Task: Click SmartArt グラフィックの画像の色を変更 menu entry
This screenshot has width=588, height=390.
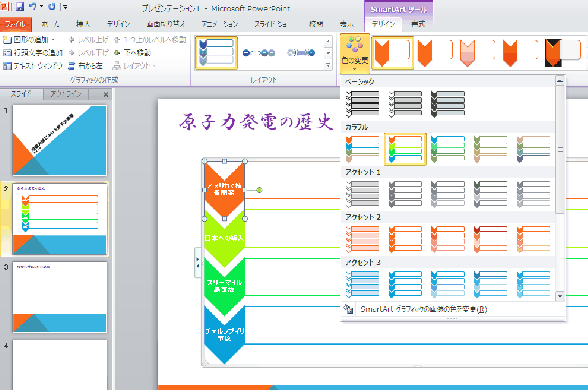Action: coord(453,309)
